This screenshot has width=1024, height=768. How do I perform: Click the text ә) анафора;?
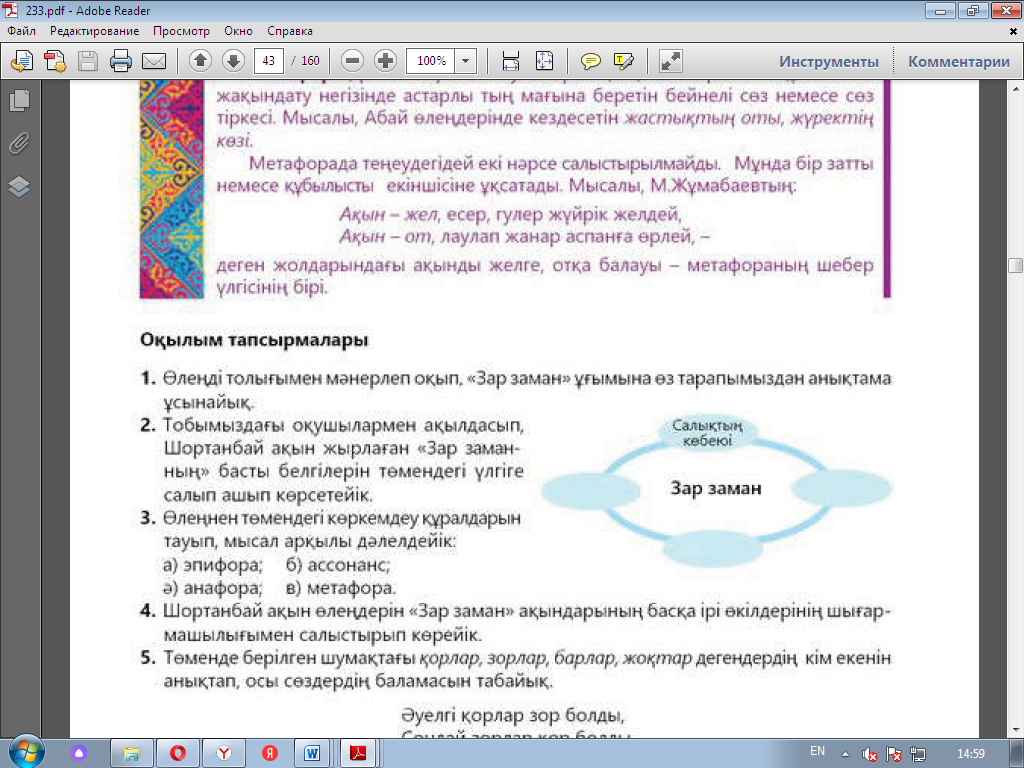pos(212,588)
